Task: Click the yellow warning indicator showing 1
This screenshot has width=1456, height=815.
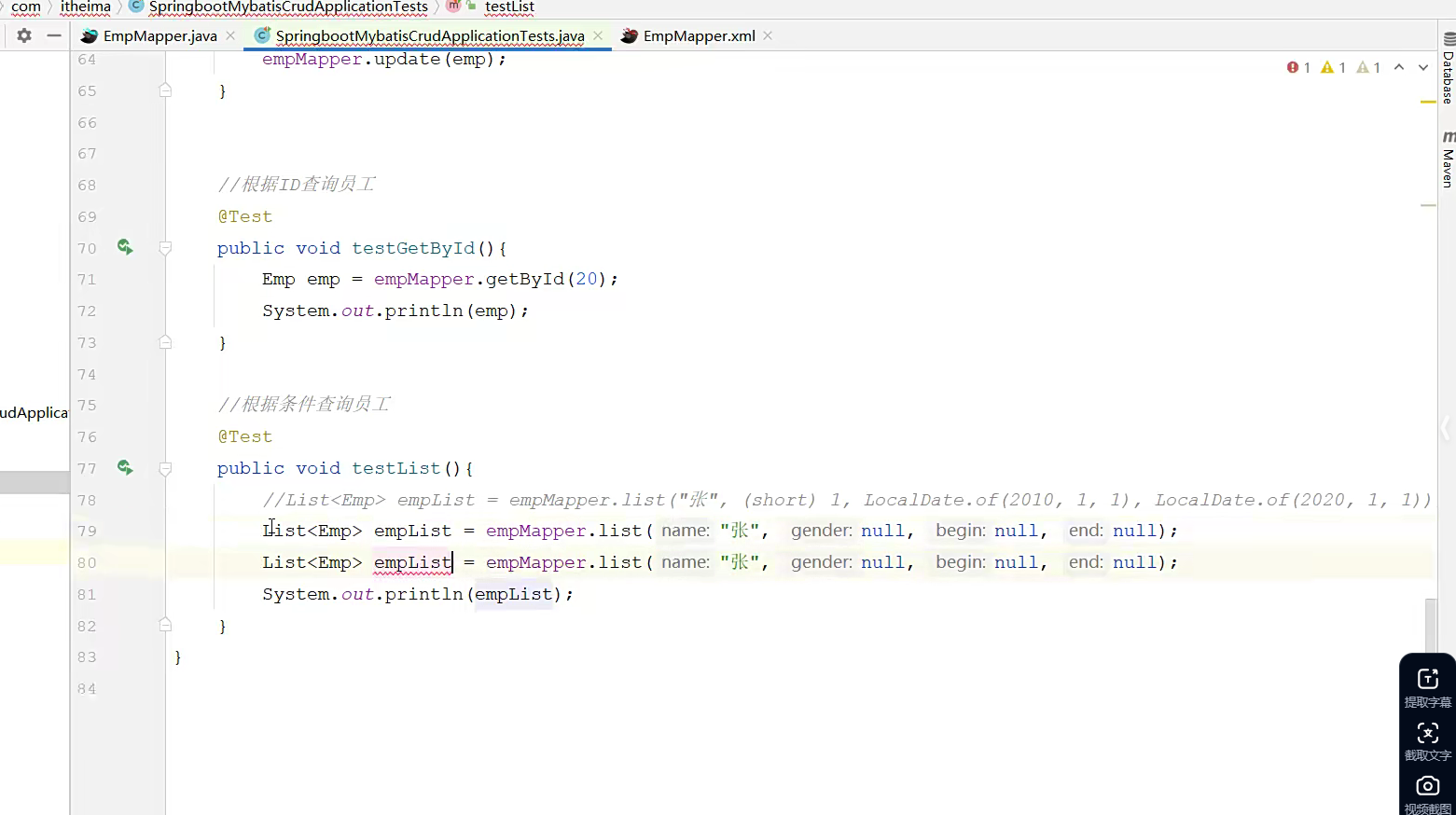Action: [x=1333, y=67]
